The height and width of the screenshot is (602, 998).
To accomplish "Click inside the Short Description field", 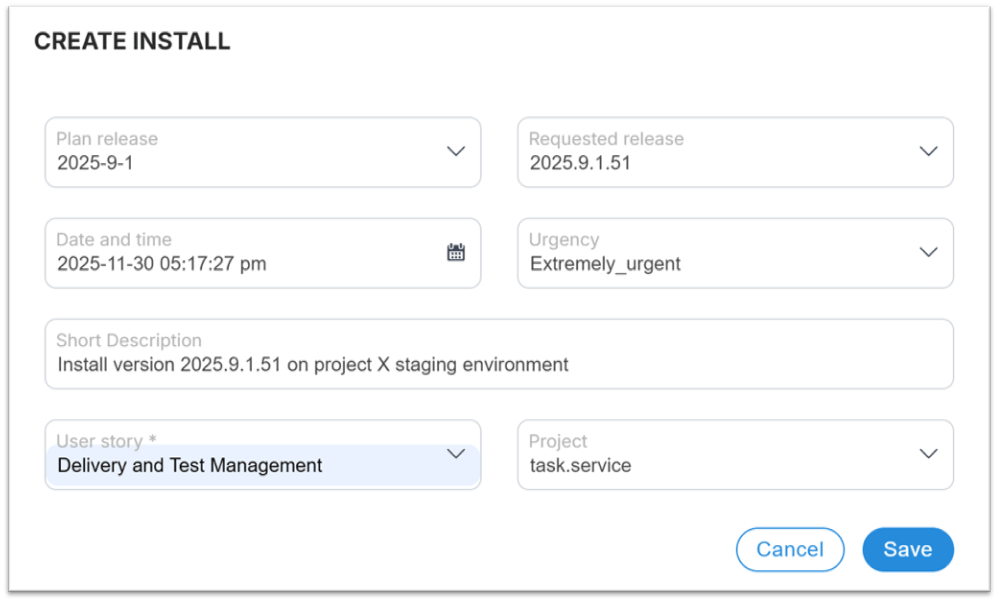I will pyautogui.click(x=400, y=365).
